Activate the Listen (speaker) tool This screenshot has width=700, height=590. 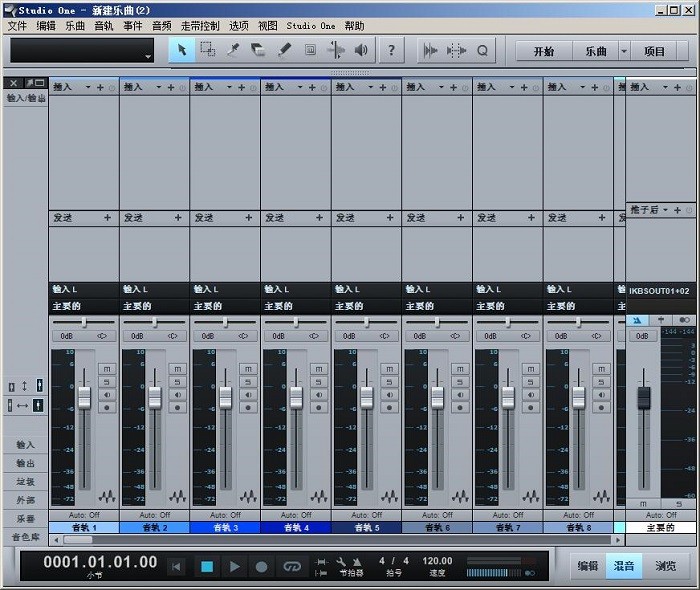(x=361, y=50)
